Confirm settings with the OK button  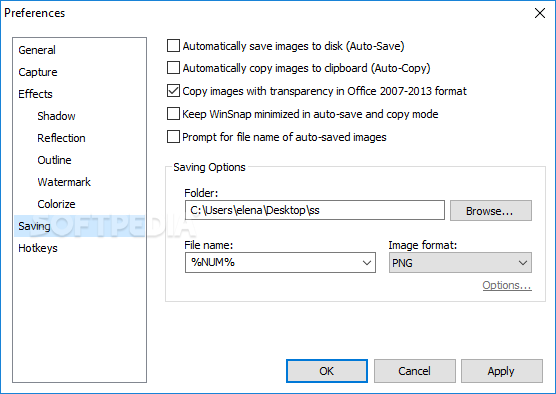327,371
